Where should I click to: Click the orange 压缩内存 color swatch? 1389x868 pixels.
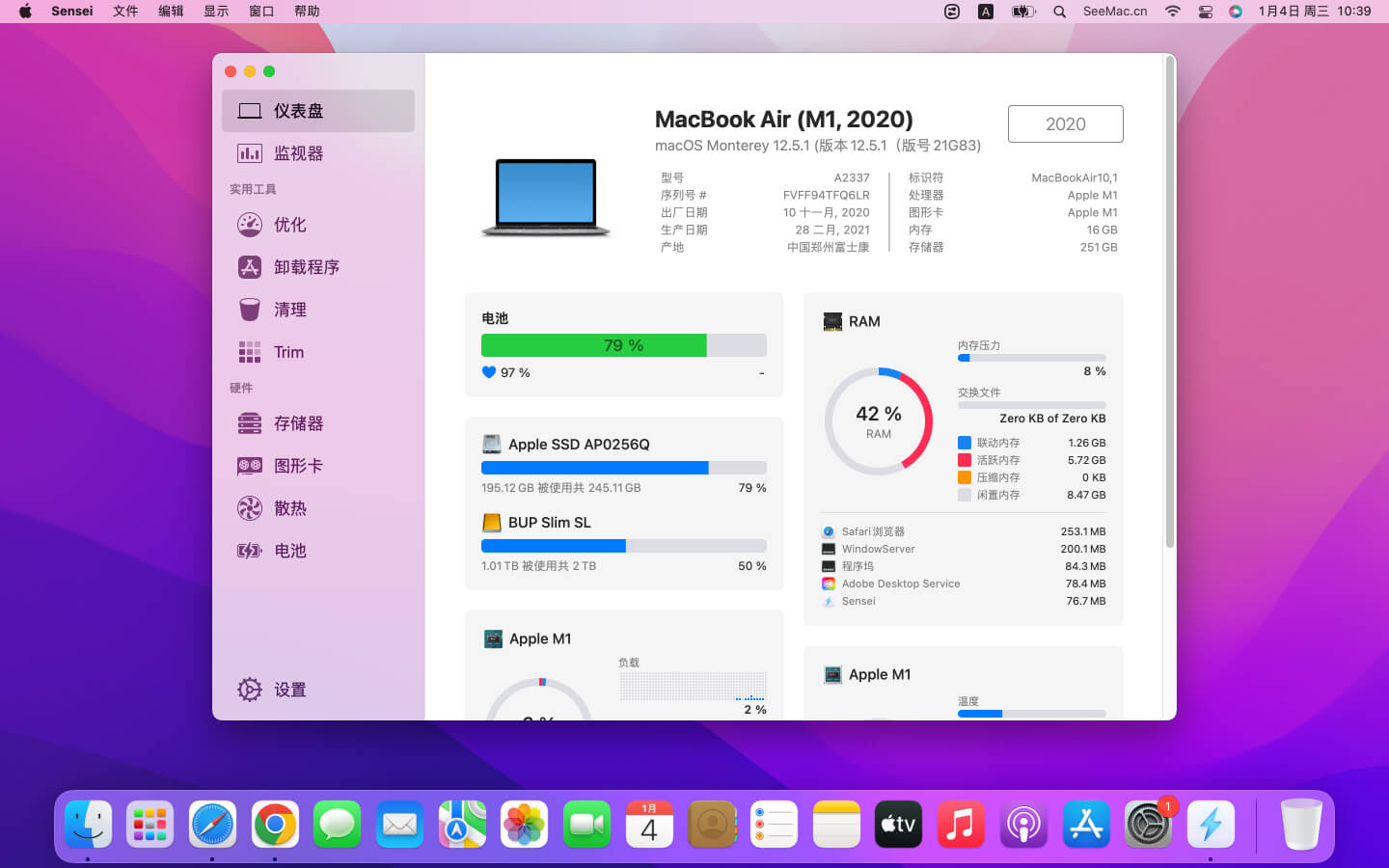[x=965, y=477]
